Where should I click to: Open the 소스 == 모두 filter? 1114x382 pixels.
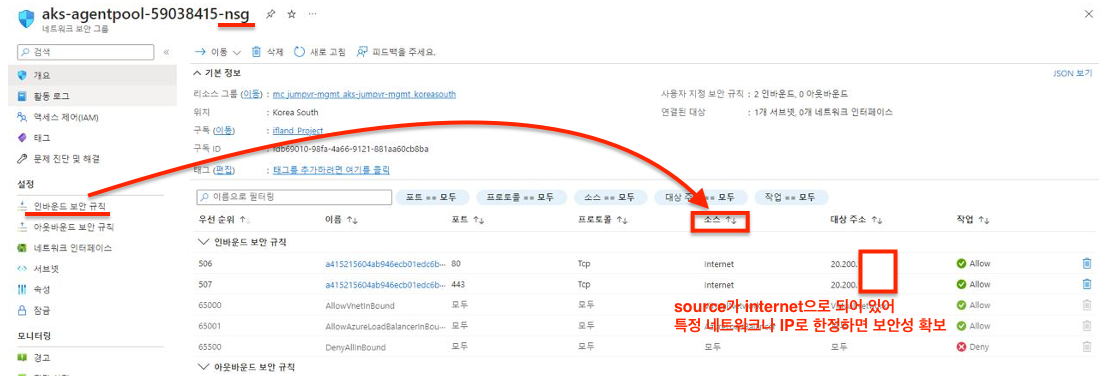[x=610, y=197]
